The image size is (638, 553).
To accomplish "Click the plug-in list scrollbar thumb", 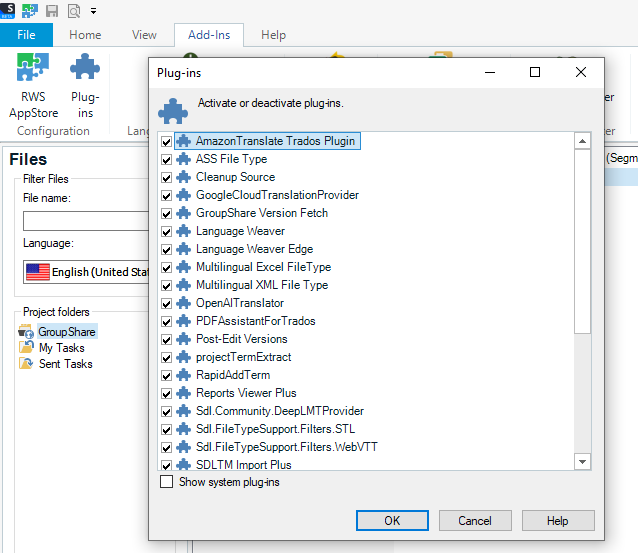I will tap(582, 242).
